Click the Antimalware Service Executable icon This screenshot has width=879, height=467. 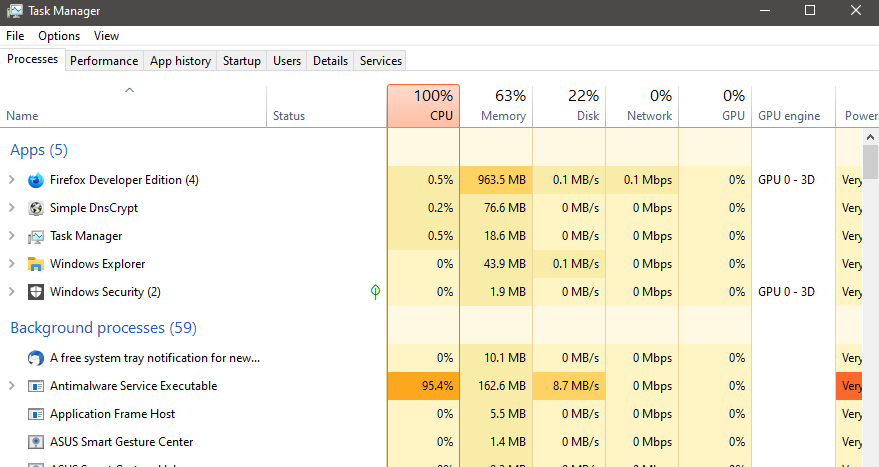coord(36,386)
